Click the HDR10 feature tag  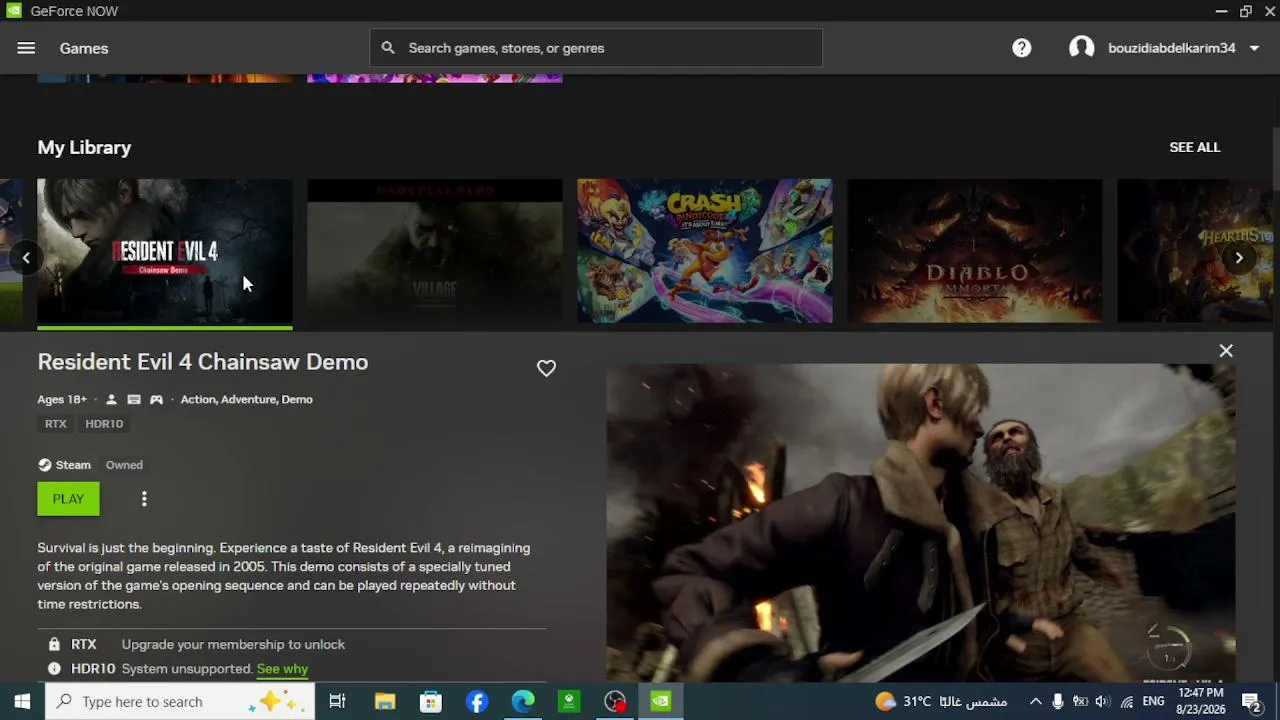104,424
